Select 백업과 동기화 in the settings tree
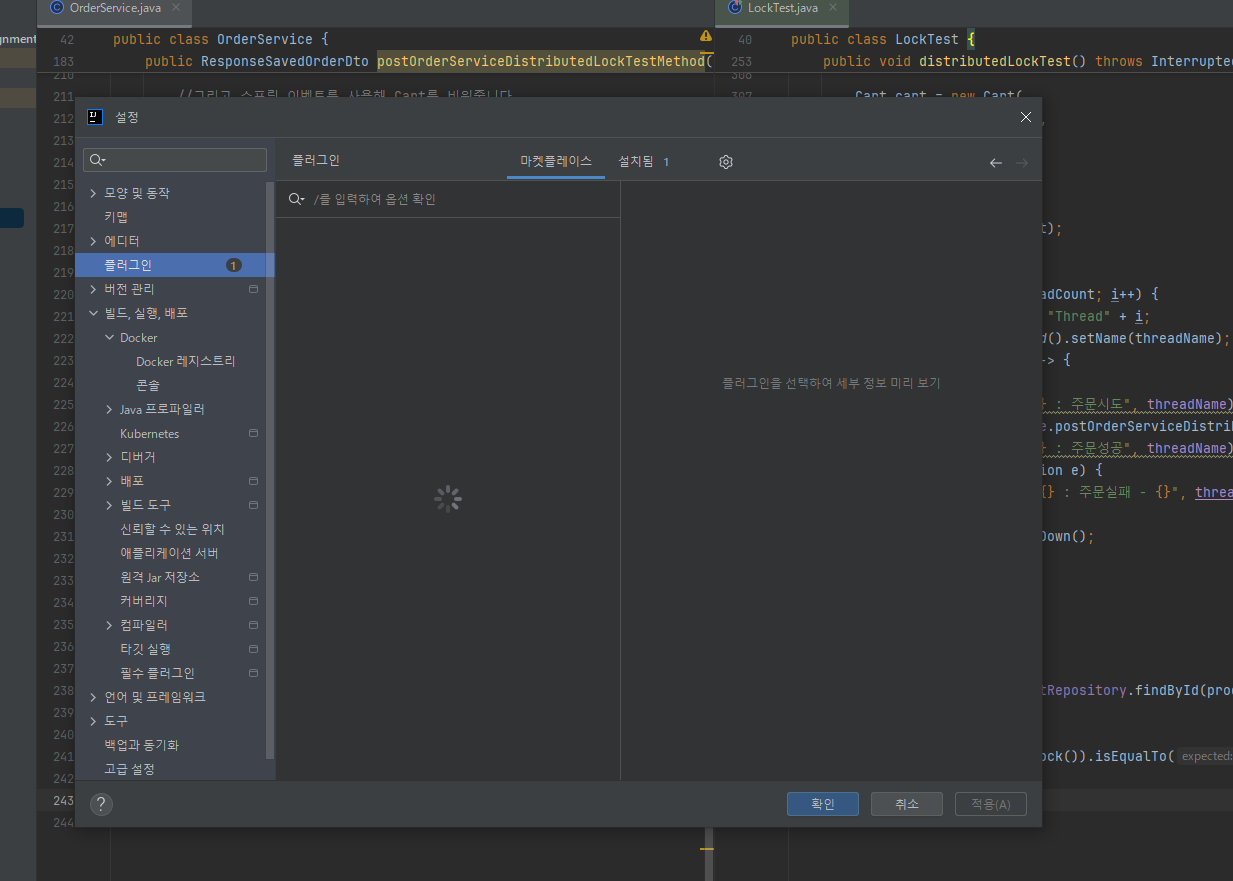The width and height of the screenshot is (1233, 881). 142,745
